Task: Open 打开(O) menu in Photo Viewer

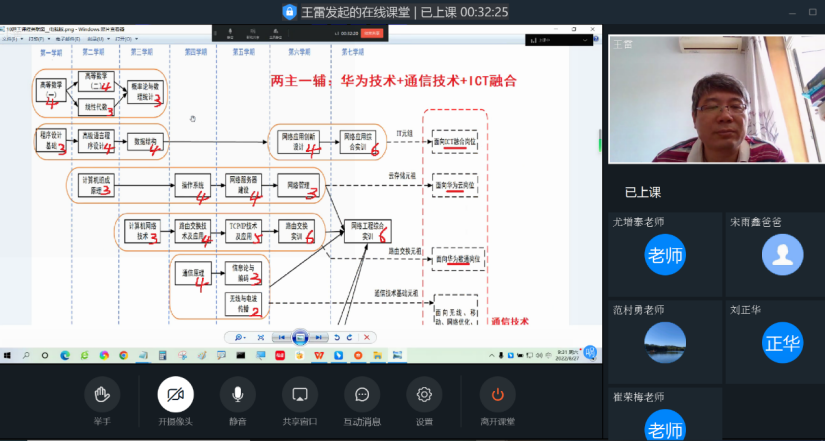Action: click(x=126, y=39)
